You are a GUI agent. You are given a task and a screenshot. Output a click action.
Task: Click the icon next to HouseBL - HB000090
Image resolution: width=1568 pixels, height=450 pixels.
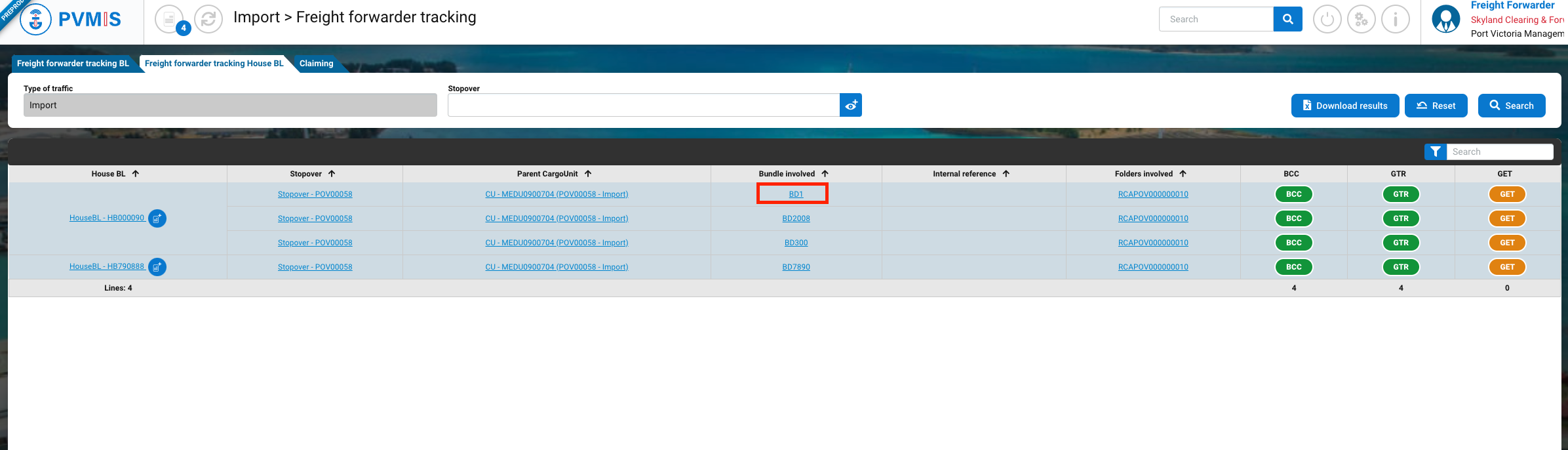[157, 218]
